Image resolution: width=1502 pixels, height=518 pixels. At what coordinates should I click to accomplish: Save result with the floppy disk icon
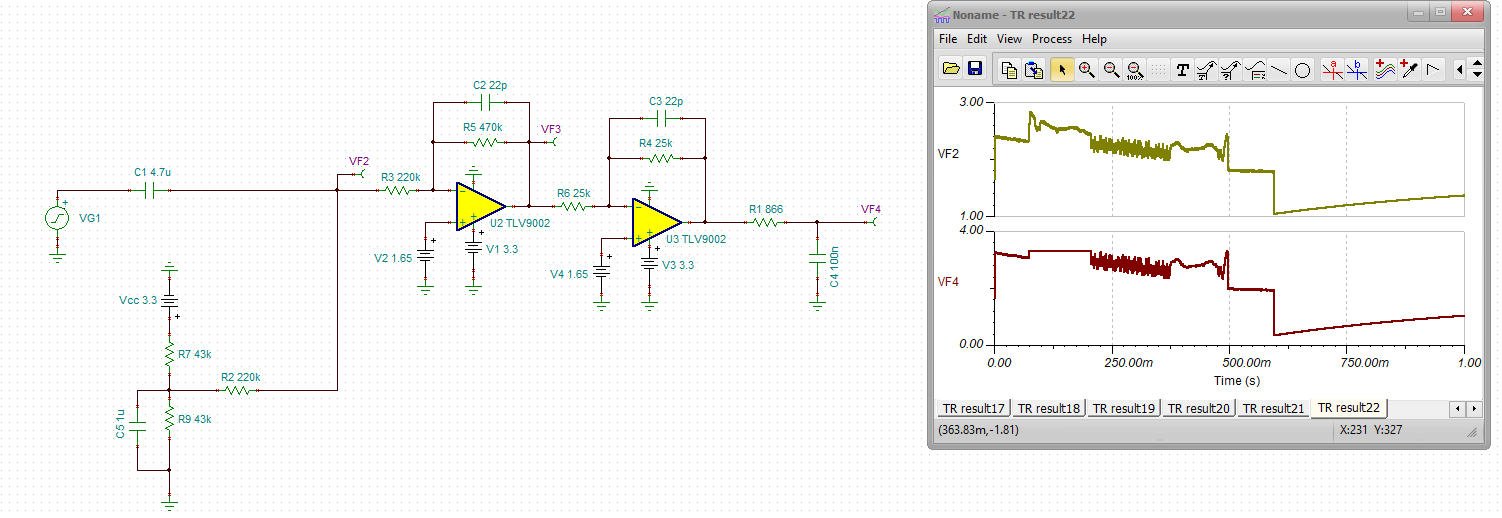coord(975,69)
